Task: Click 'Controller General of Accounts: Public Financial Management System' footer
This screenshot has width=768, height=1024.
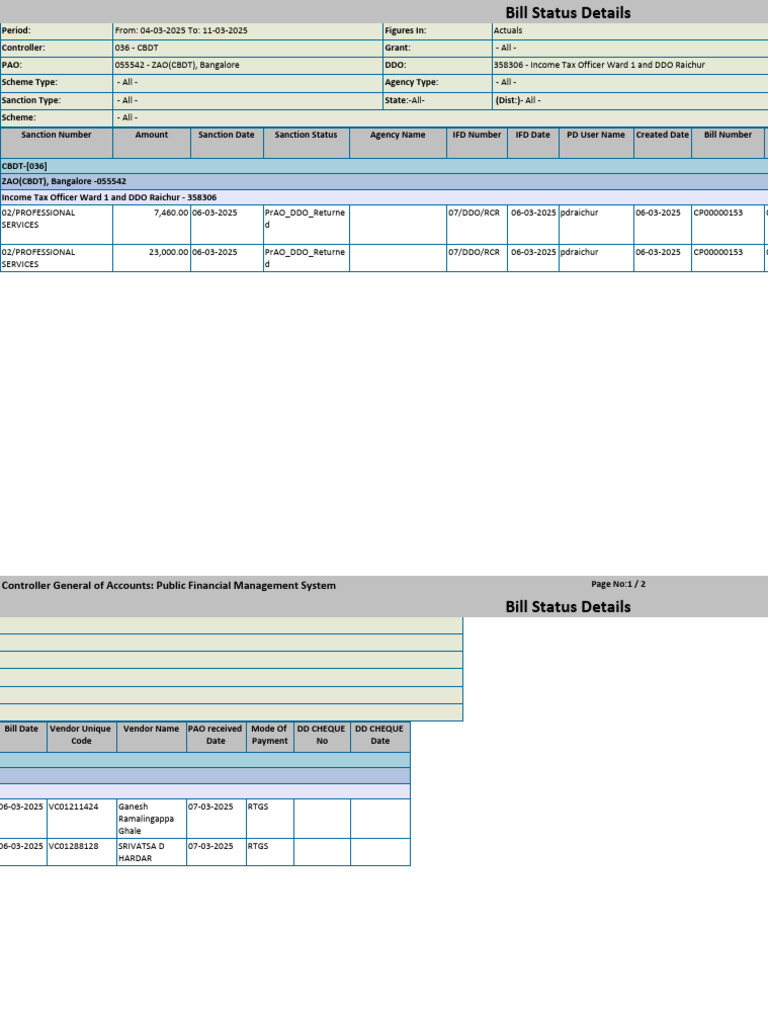Action: 168,586
